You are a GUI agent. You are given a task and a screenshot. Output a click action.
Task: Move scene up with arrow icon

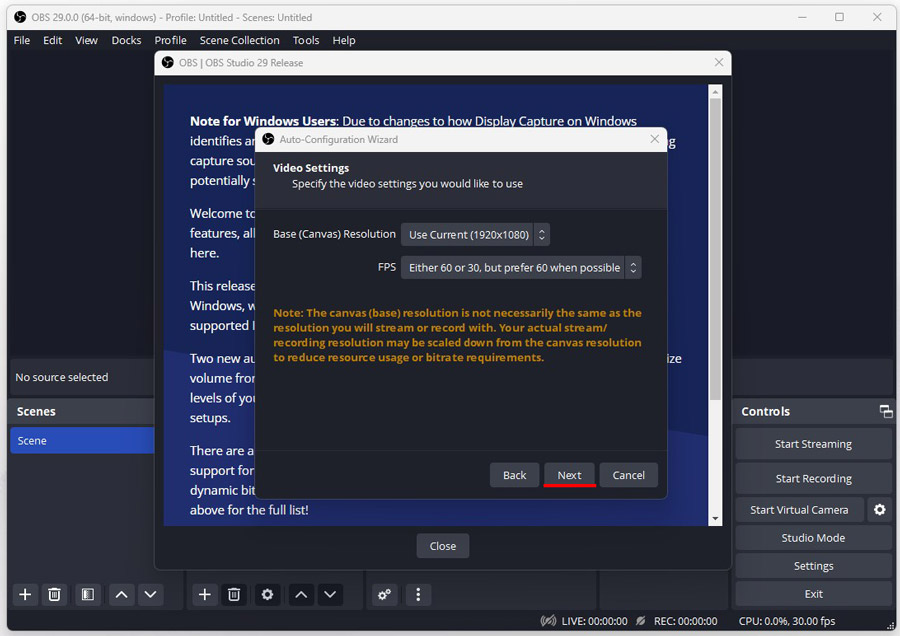click(121, 594)
